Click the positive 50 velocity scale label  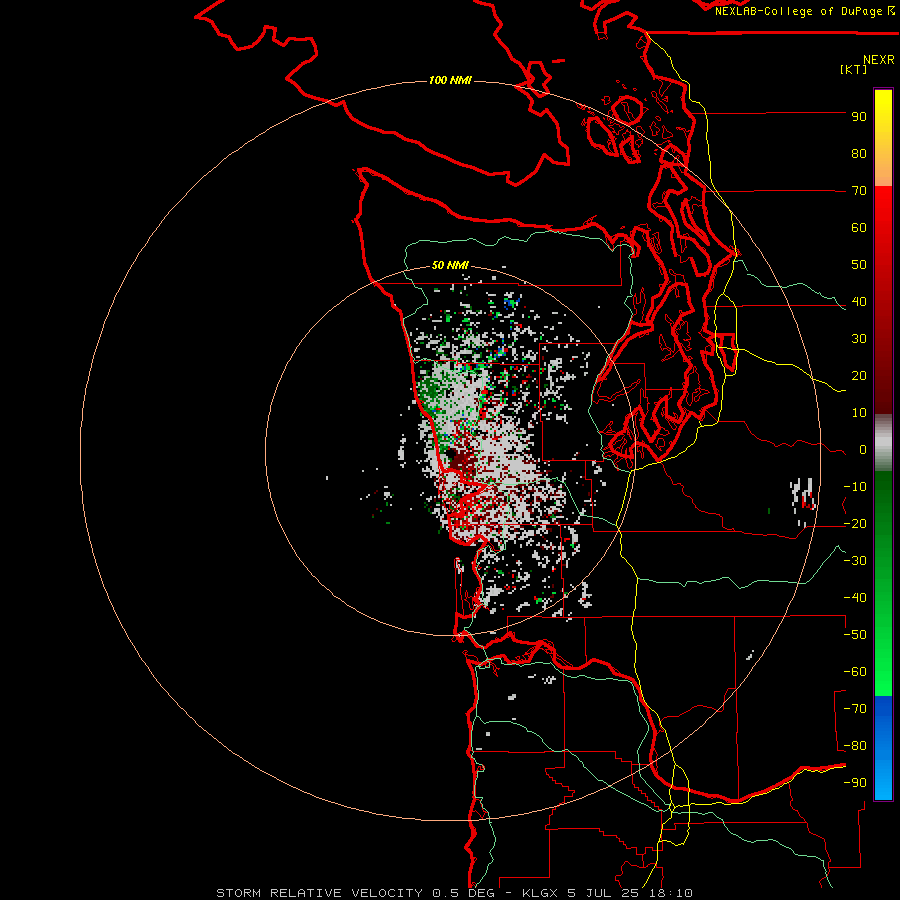click(859, 265)
